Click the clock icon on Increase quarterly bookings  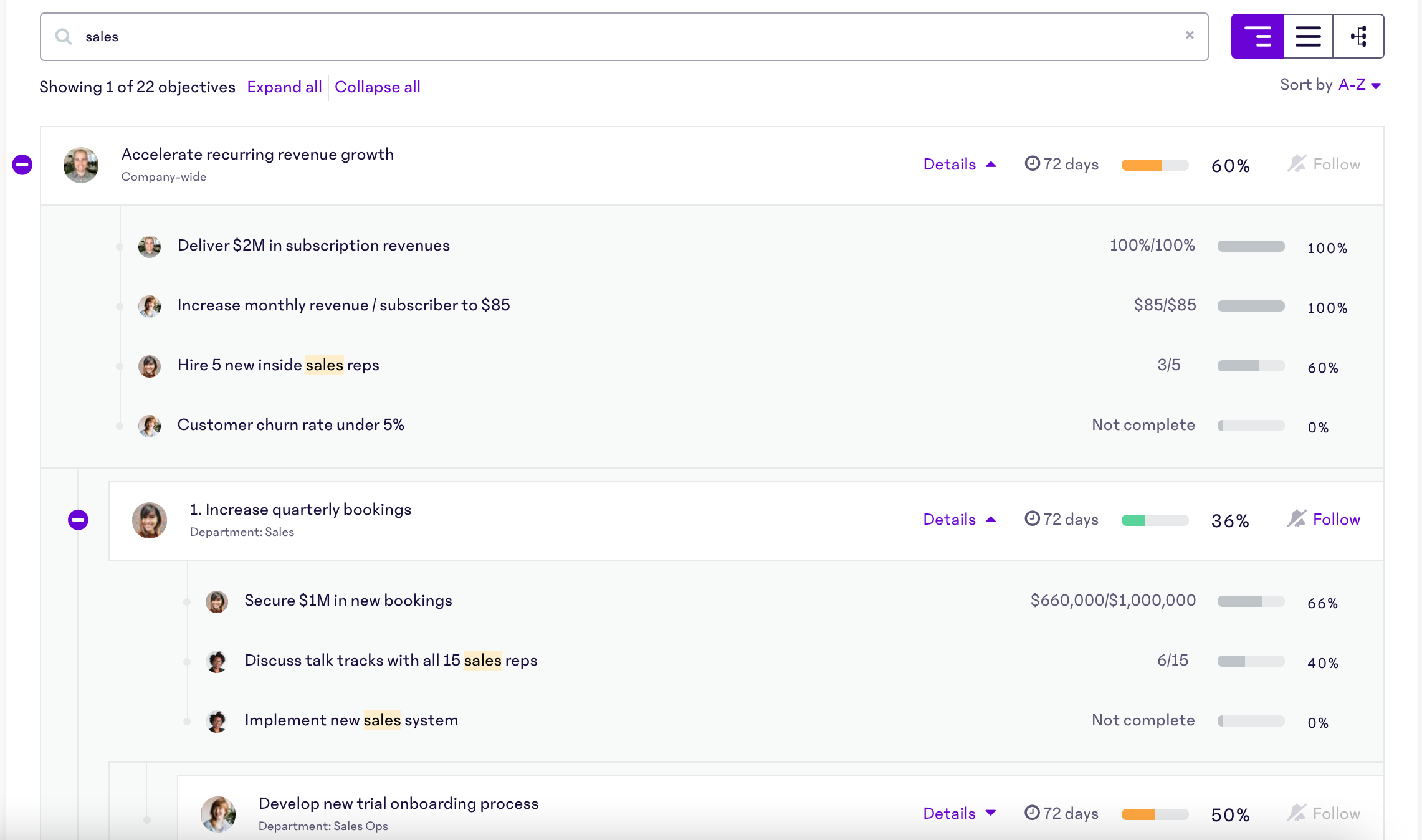coord(1032,518)
